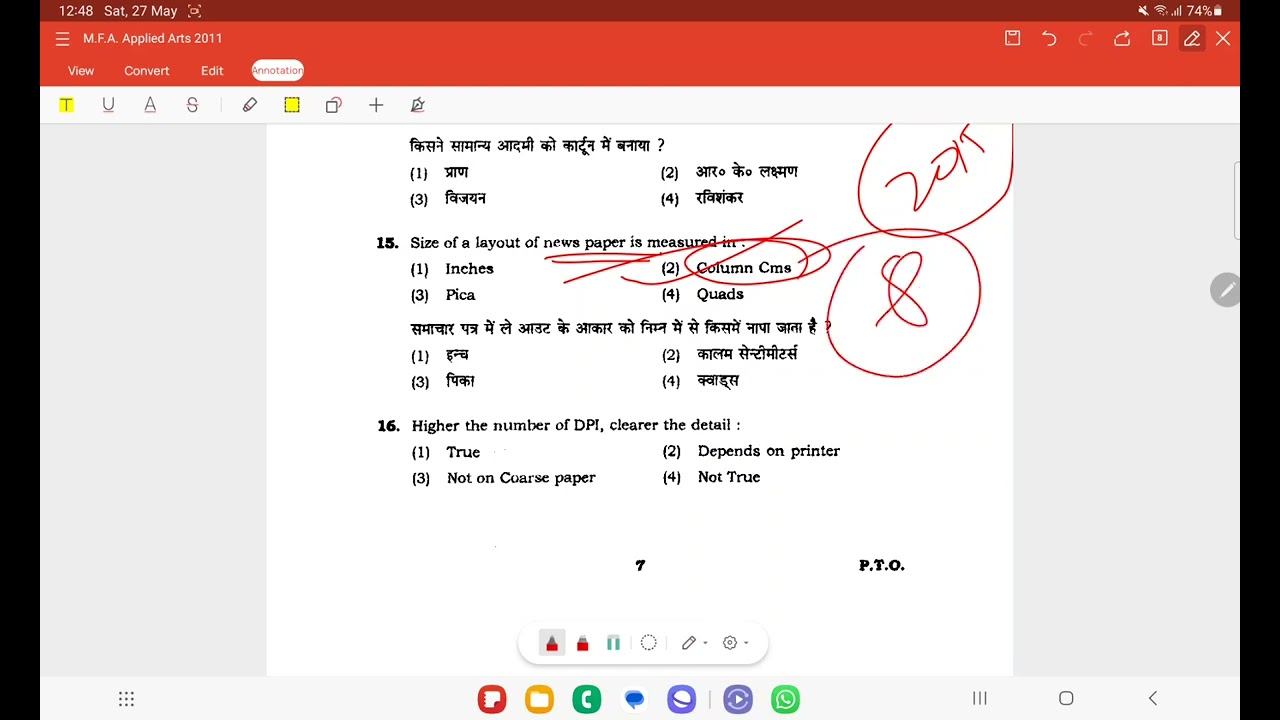Select the eraser tool in annotation toolbar
Image resolution: width=1280 pixels, height=720 pixels.
click(250, 105)
